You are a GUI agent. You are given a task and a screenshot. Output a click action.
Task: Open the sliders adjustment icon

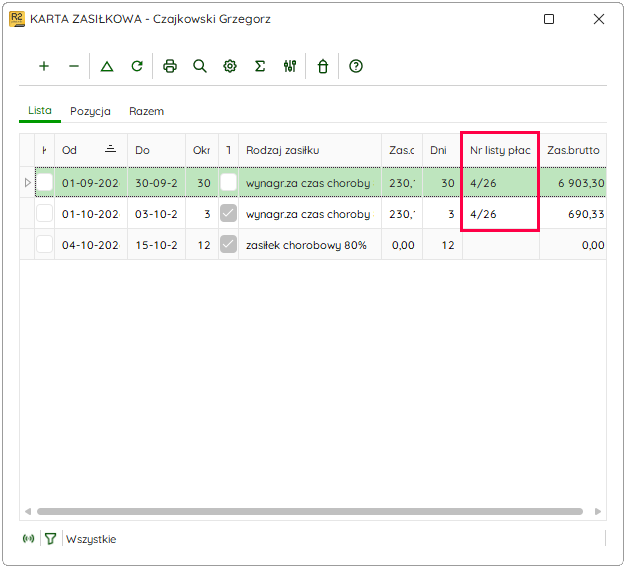(290, 66)
